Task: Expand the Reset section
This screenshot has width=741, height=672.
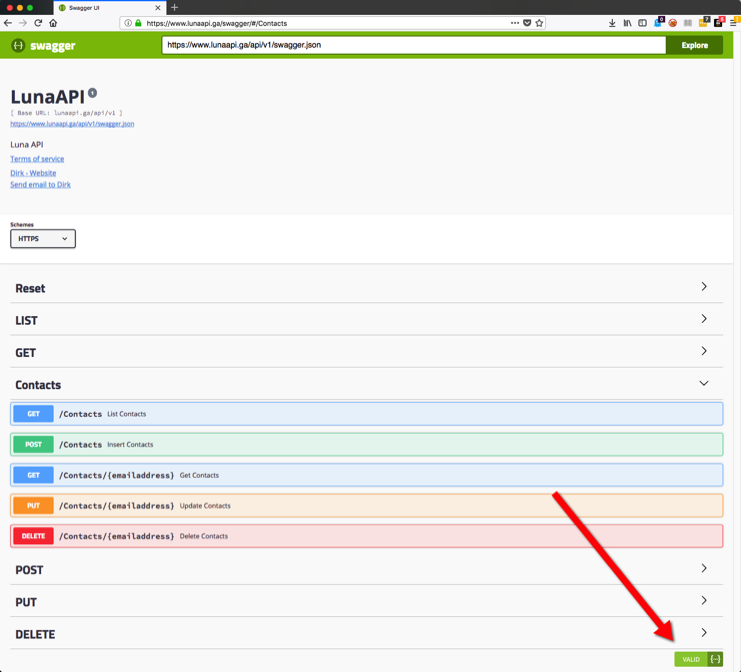Action: (x=366, y=288)
